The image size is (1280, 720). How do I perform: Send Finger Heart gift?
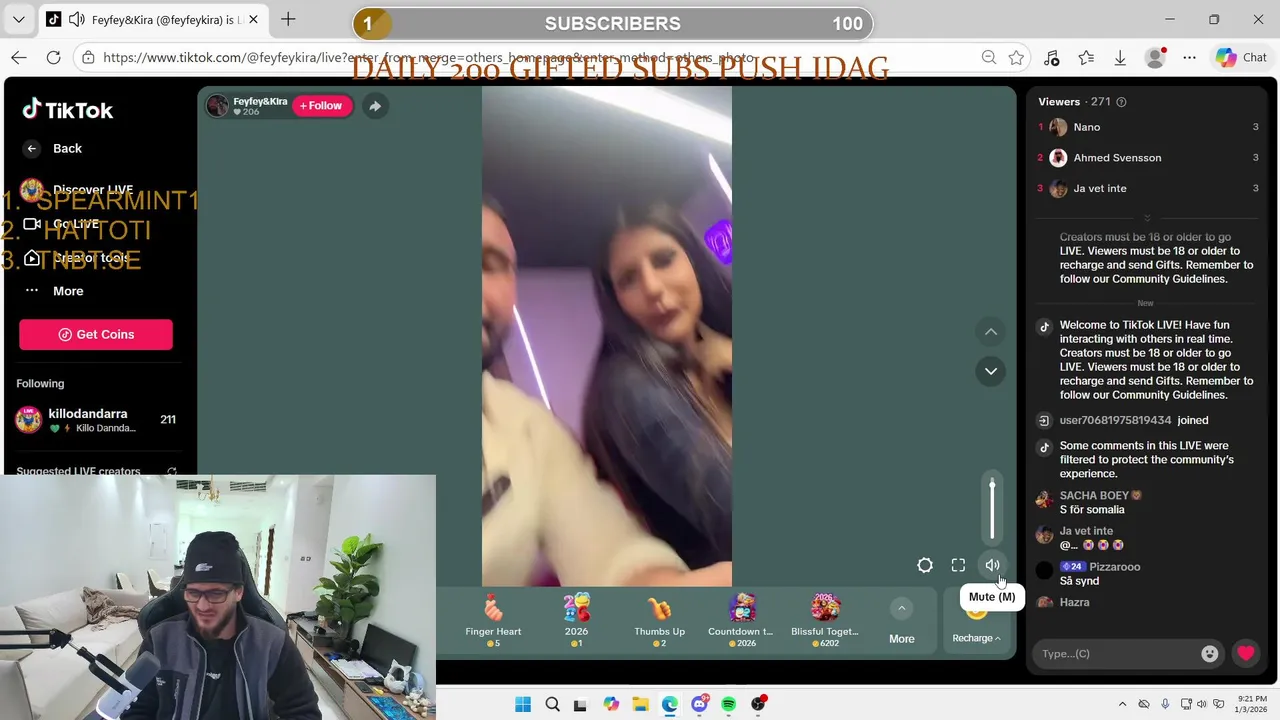click(x=493, y=620)
